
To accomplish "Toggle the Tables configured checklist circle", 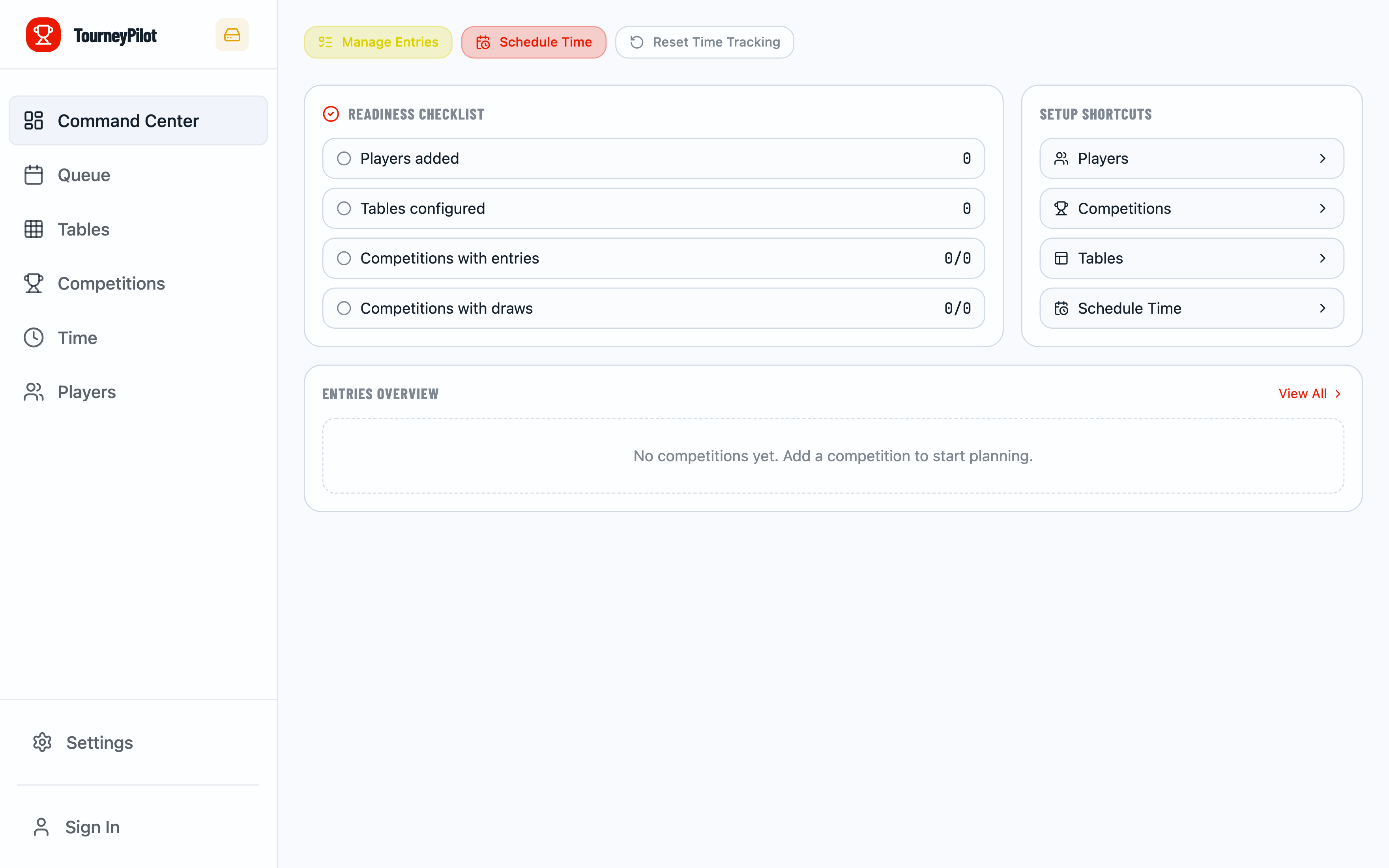I will click(x=344, y=208).
